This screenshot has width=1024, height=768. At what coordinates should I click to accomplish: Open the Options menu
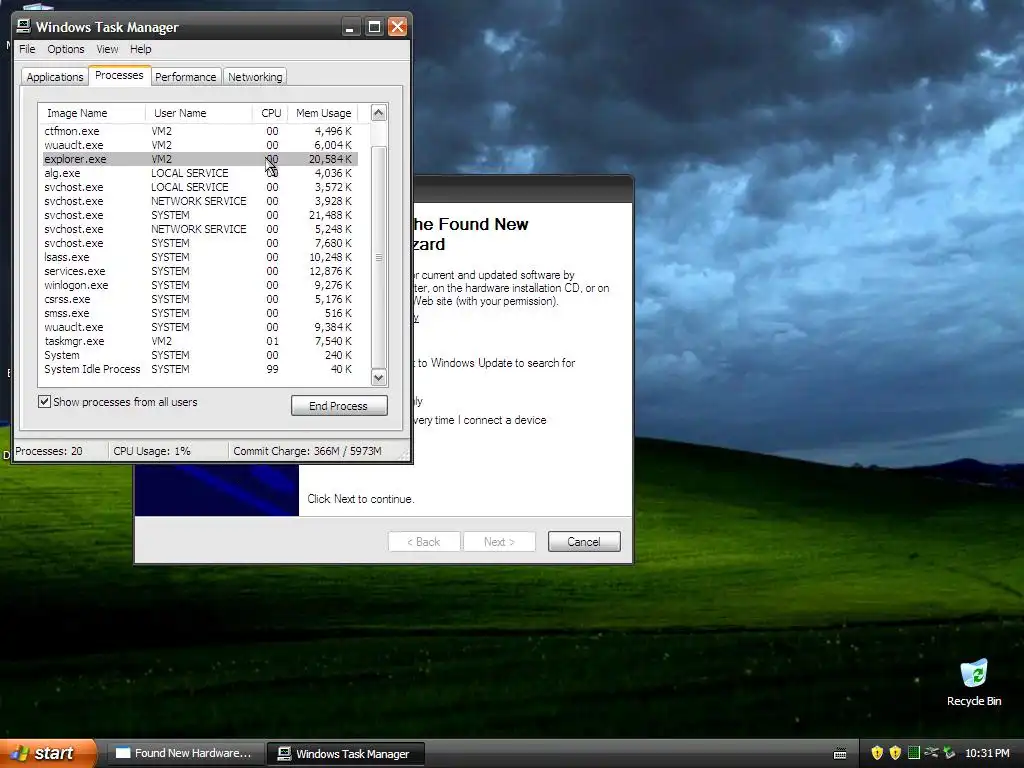(x=65, y=49)
